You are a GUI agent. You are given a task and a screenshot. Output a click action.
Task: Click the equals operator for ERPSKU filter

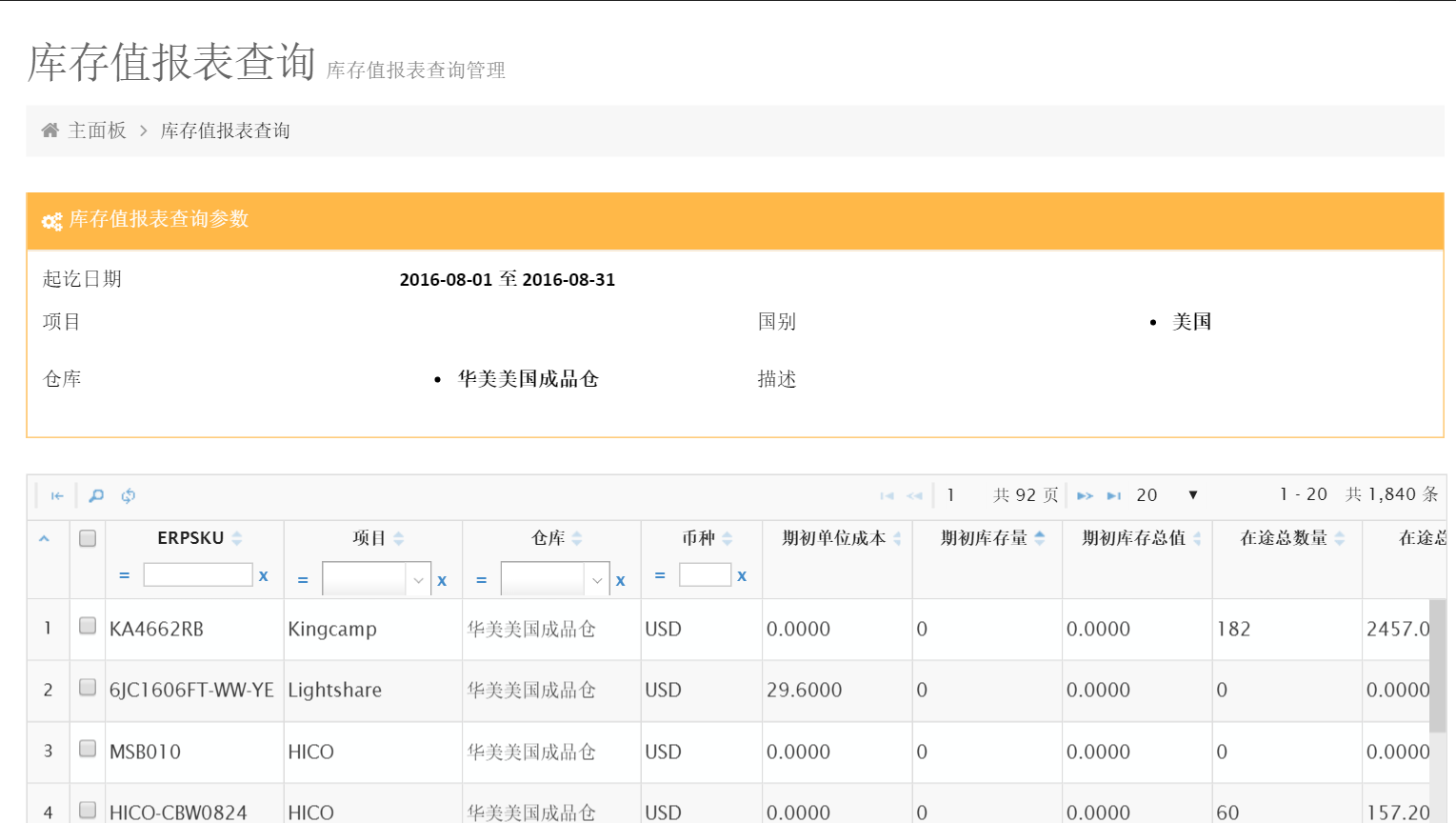click(x=124, y=575)
